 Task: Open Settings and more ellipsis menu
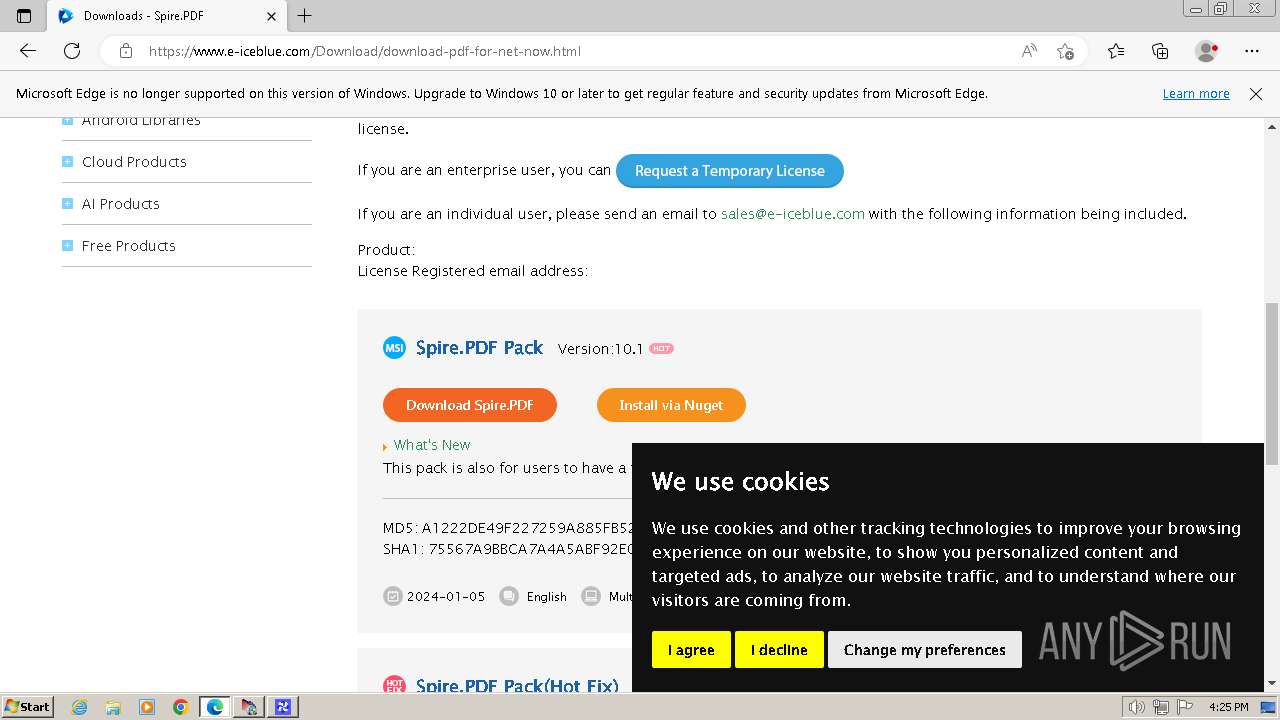click(x=1252, y=51)
